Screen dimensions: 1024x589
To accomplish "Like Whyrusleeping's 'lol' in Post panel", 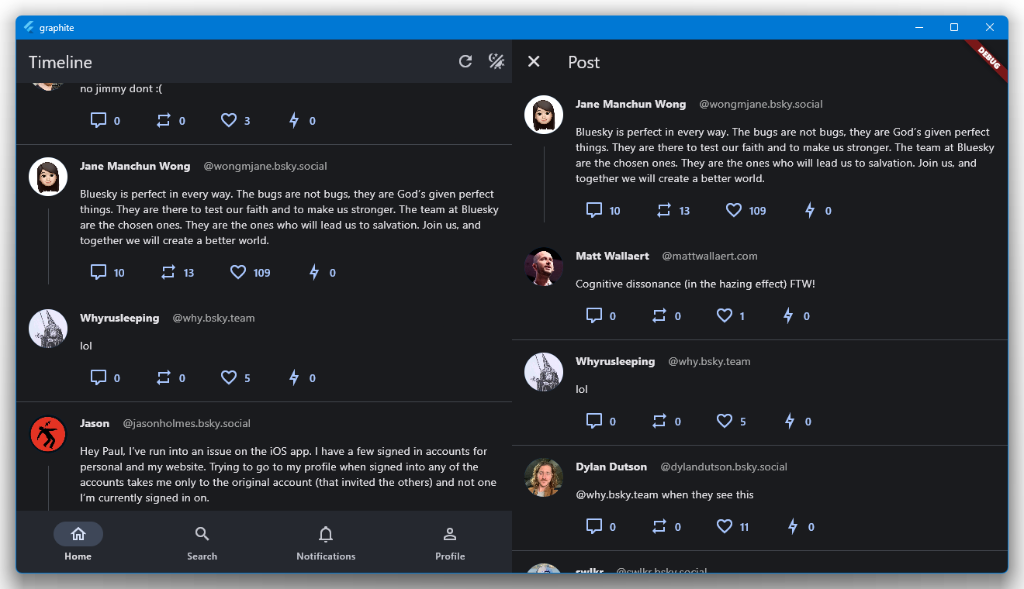I will (x=724, y=421).
